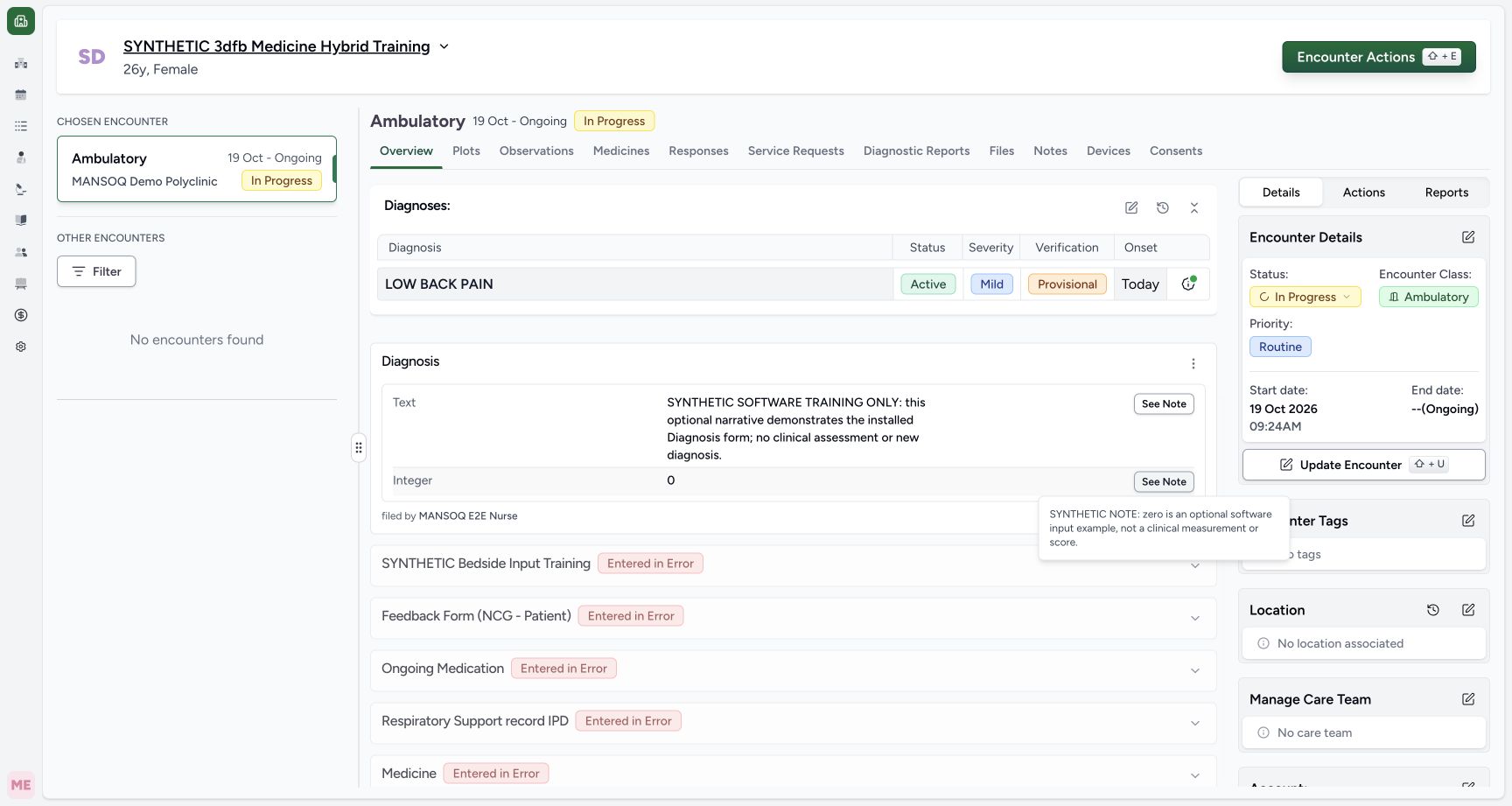The width and height of the screenshot is (1512, 806).
Task: Open the In Progress status dropdown
Action: (1305, 297)
